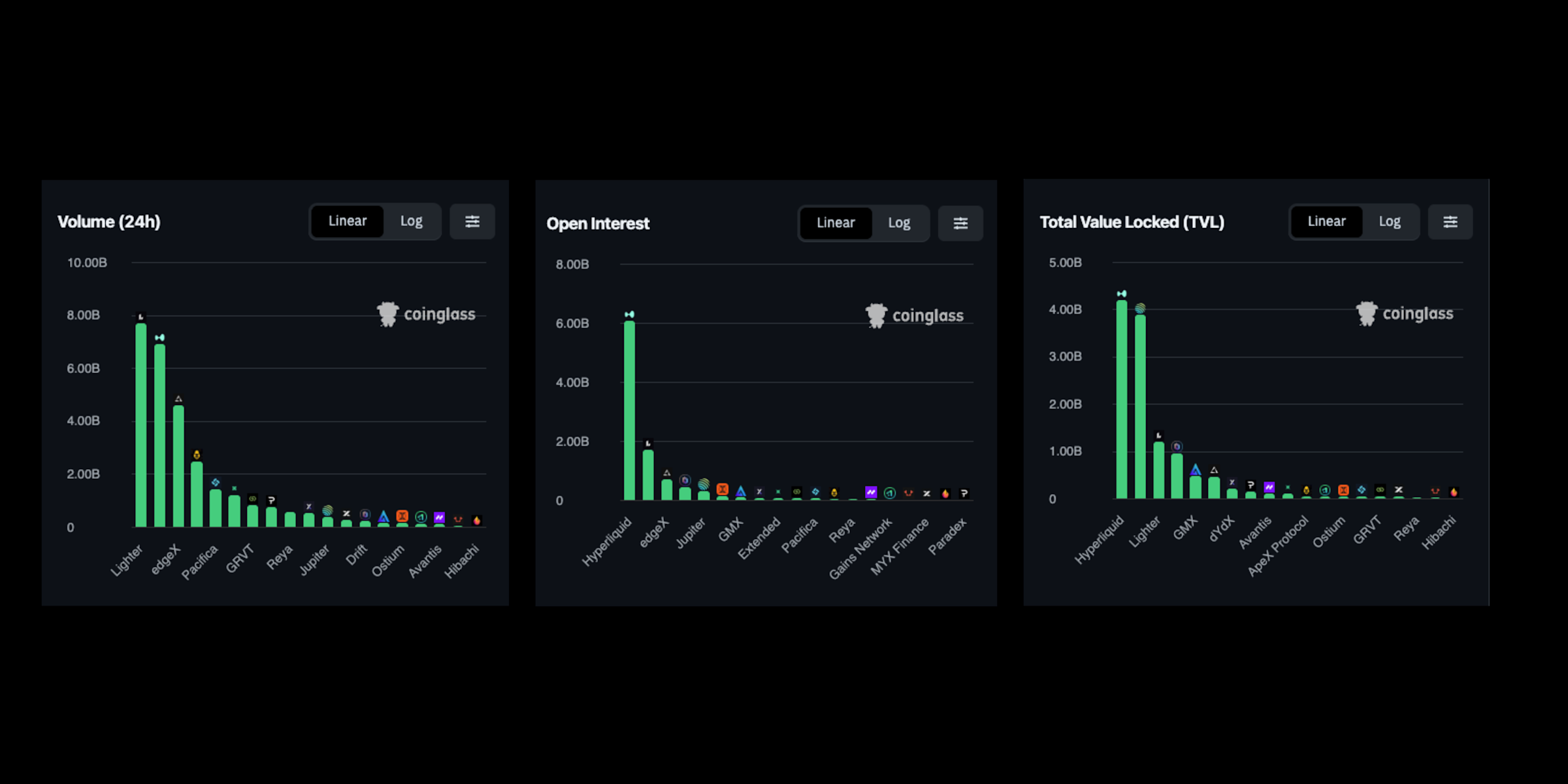Open settings icon on Open Interest chart

(x=960, y=223)
